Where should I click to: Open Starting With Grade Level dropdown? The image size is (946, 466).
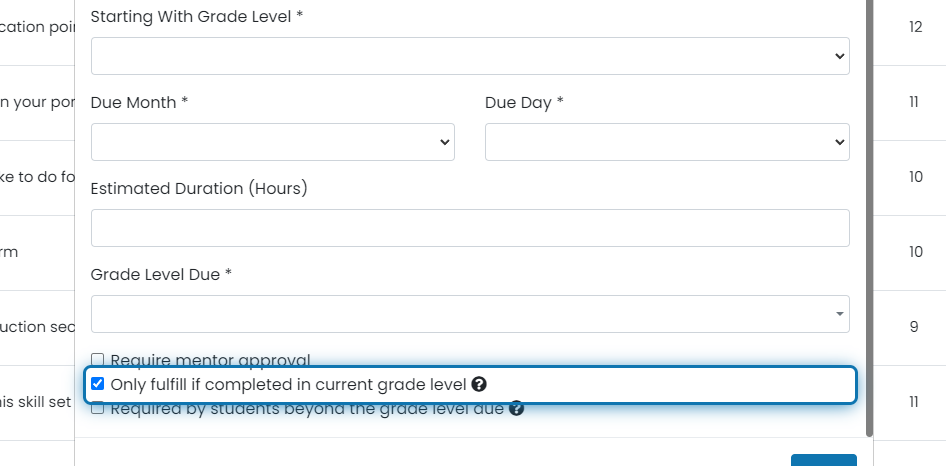(x=470, y=56)
